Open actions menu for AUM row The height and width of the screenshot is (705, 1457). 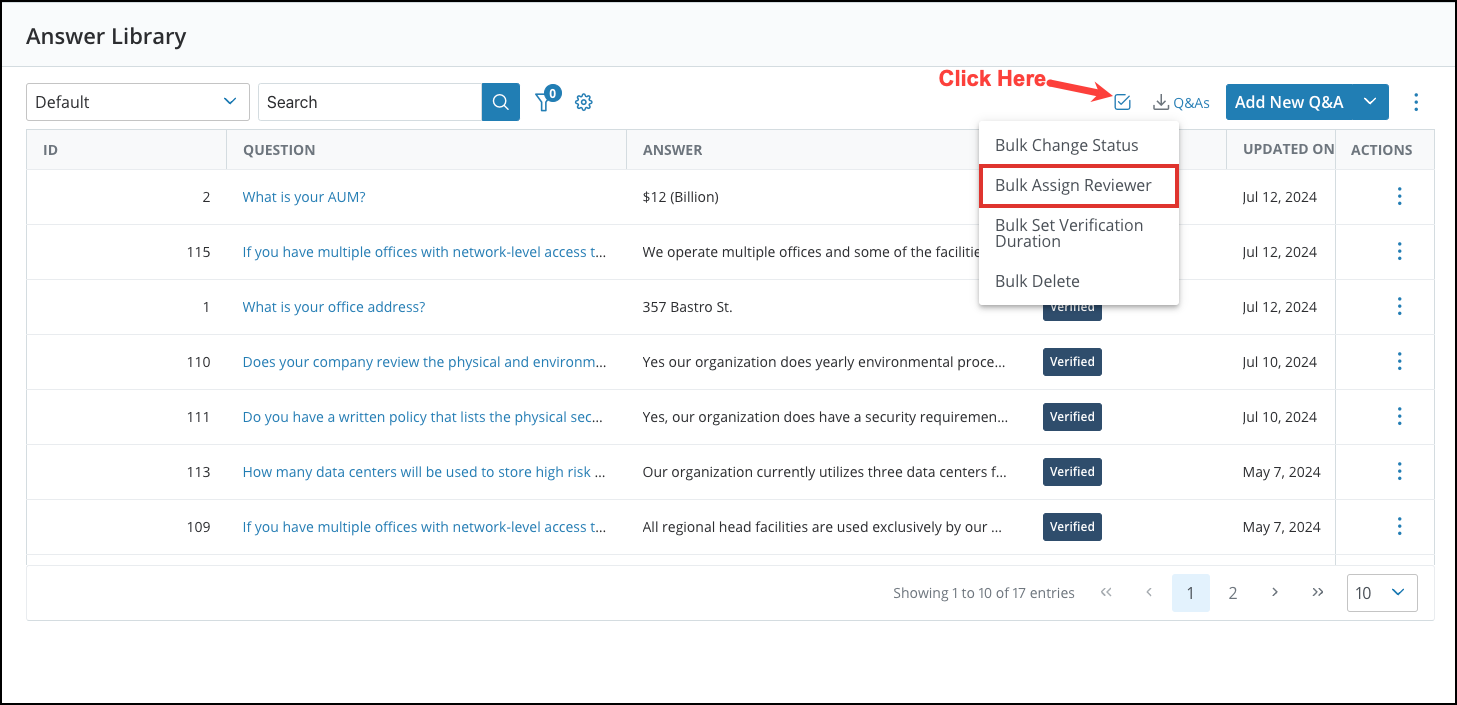coord(1399,197)
